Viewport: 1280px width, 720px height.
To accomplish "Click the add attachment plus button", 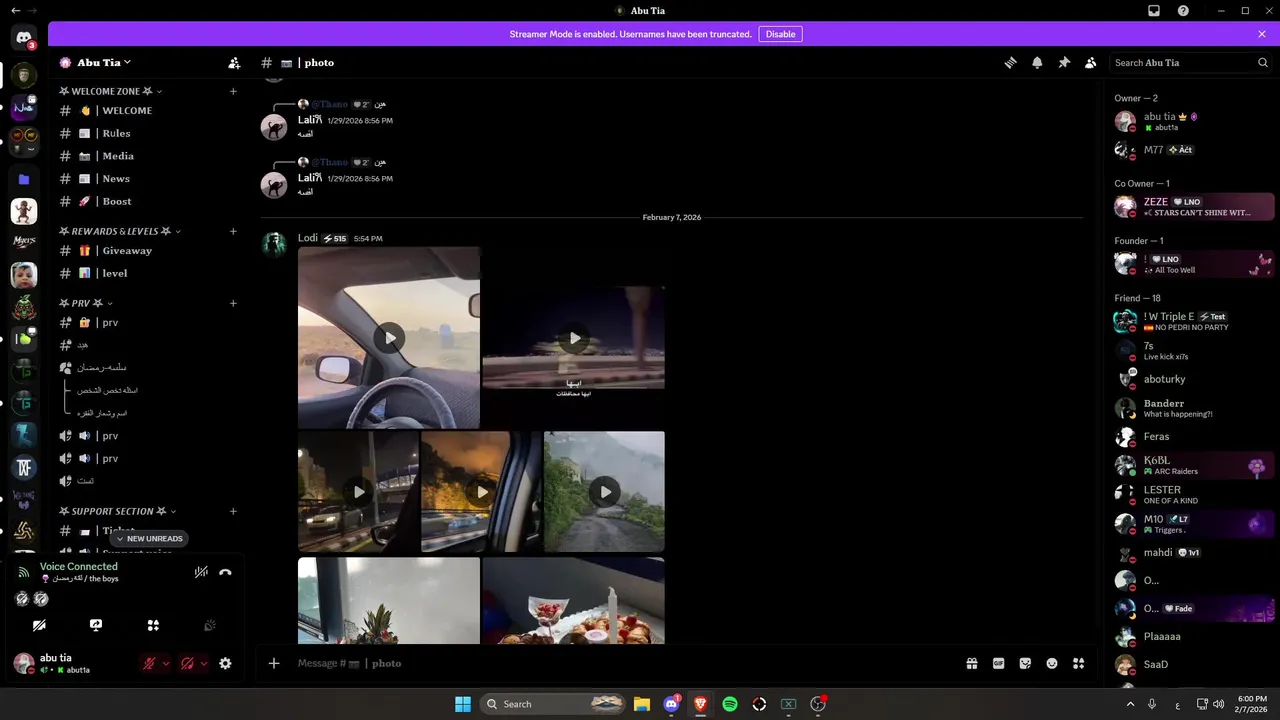I will (274, 663).
